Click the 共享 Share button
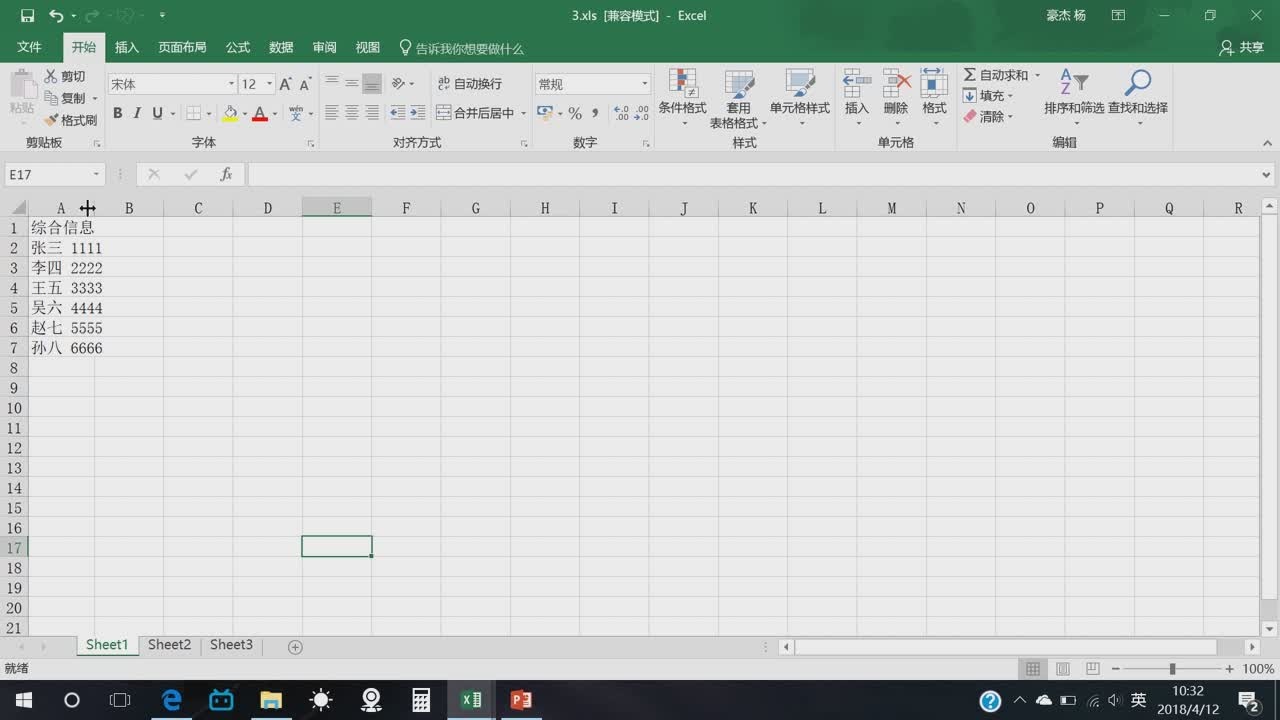The height and width of the screenshot is (720, 1280). click(1242, 47)
